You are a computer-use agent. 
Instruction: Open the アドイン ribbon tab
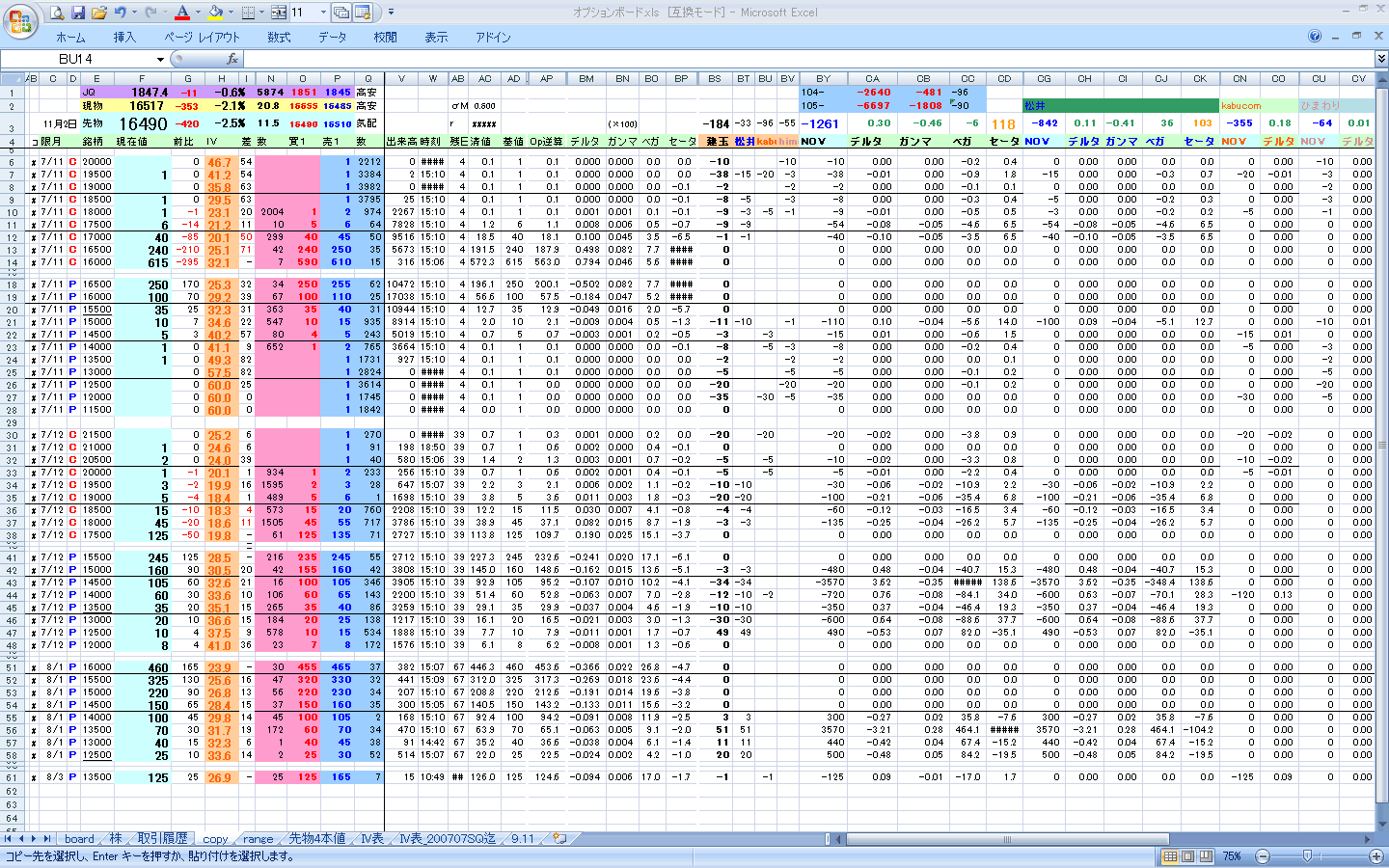click(x=493, y=37)
